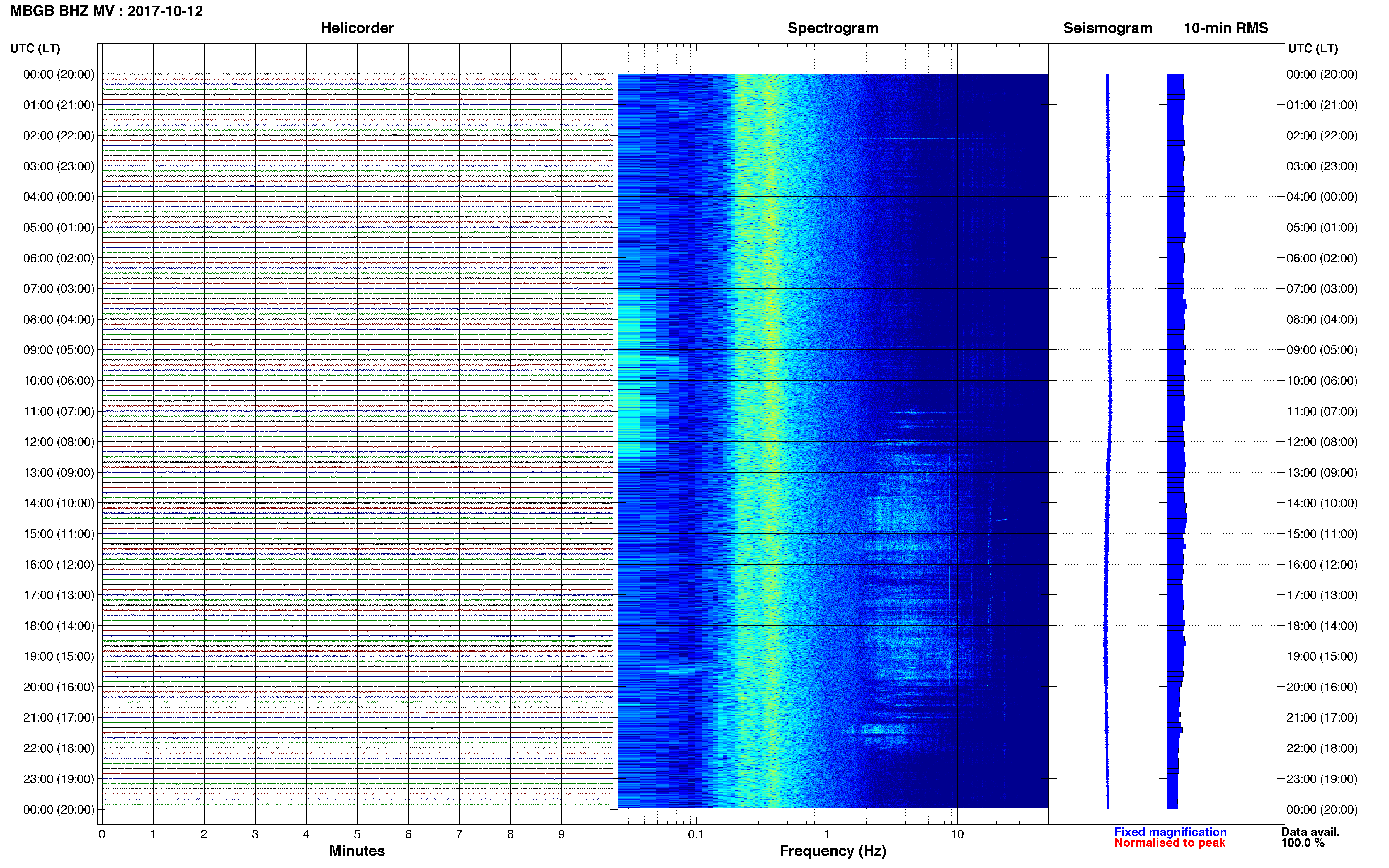Select '22:00 (18:00)' on Helicorder time axis
The height and width of the screenshot is (868, 1389).
pyautogui.click(x=59, y=748)
